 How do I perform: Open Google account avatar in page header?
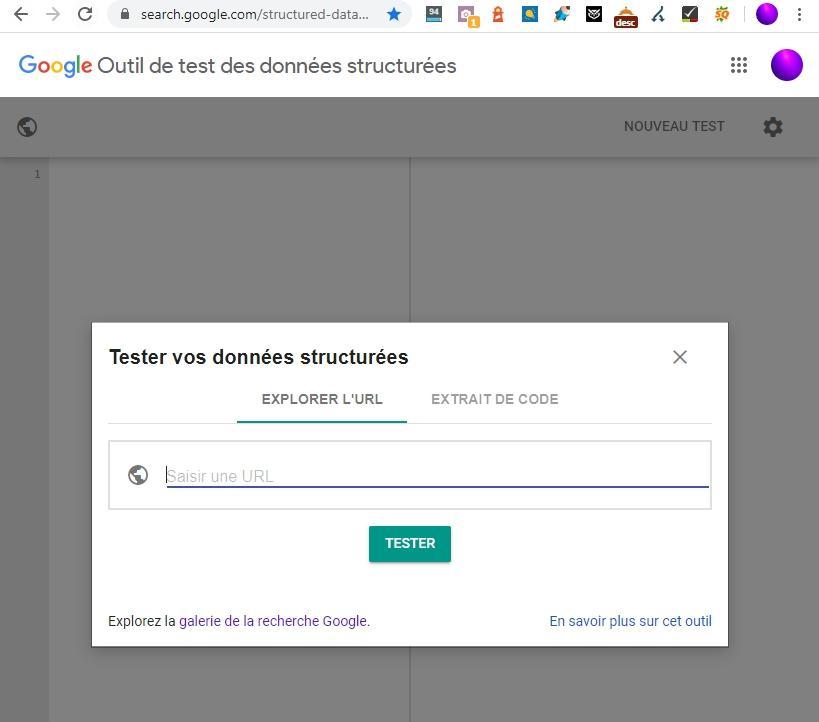(787, 65)
